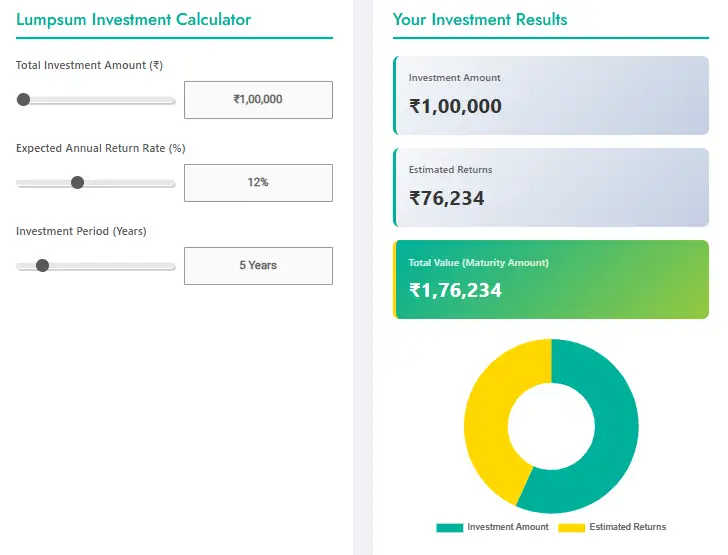Click the Annual Return Rate slider track right end
Image resolution: width=728 pixels, height=555 pixels.
coord(170,184)
